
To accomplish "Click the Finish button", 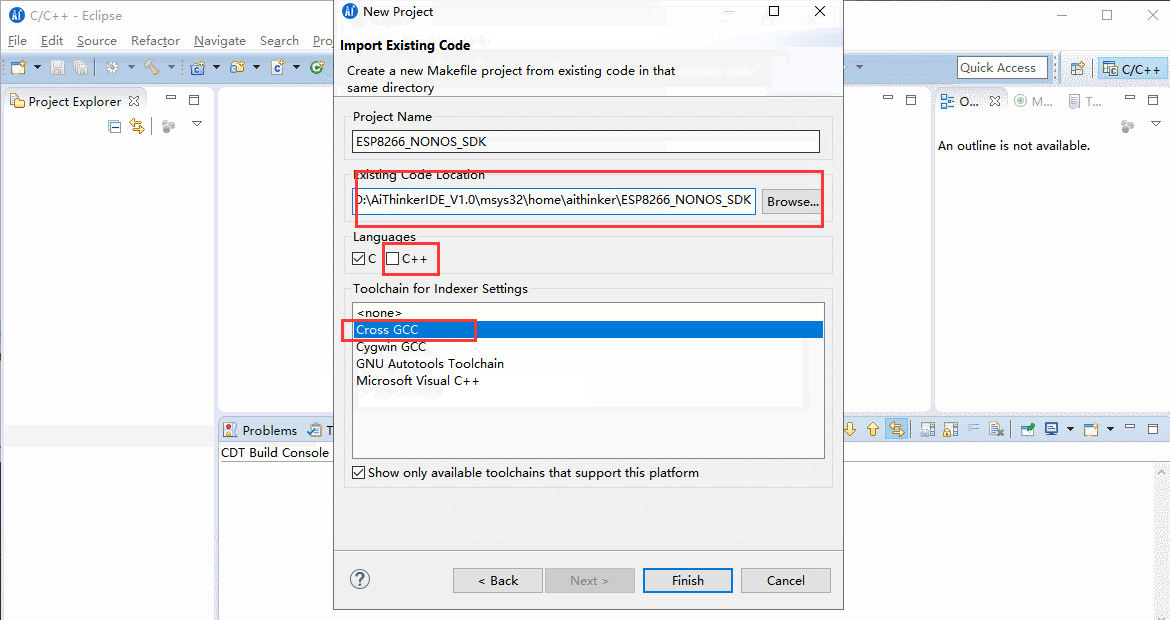I will [x=687, y=581].
